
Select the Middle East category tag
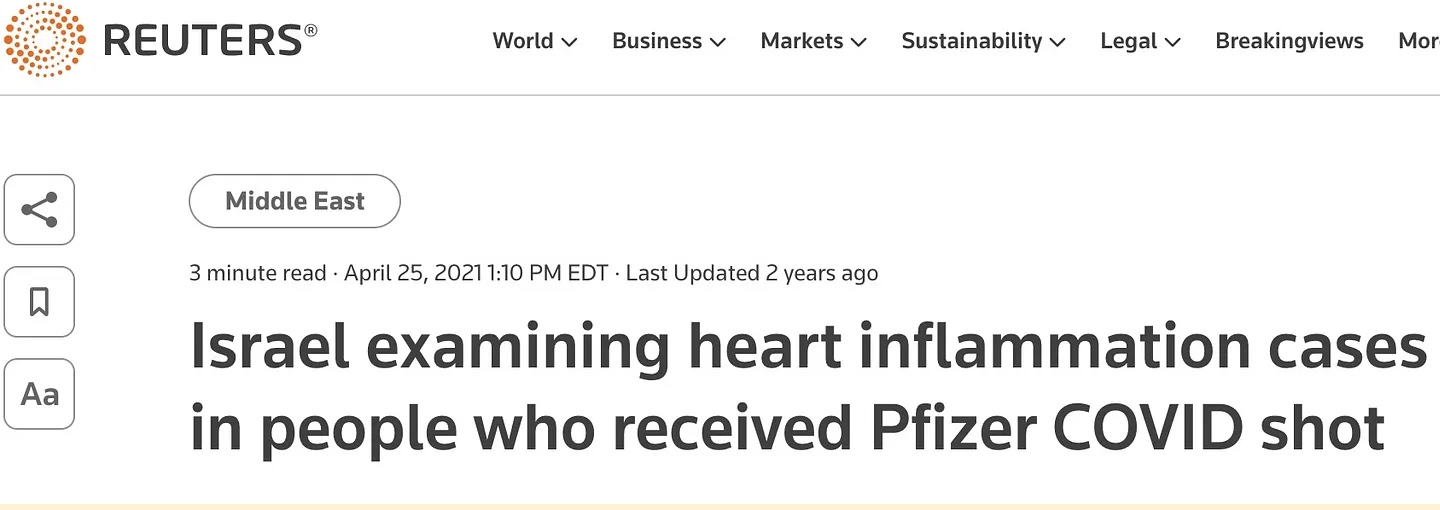pos(295,201)
